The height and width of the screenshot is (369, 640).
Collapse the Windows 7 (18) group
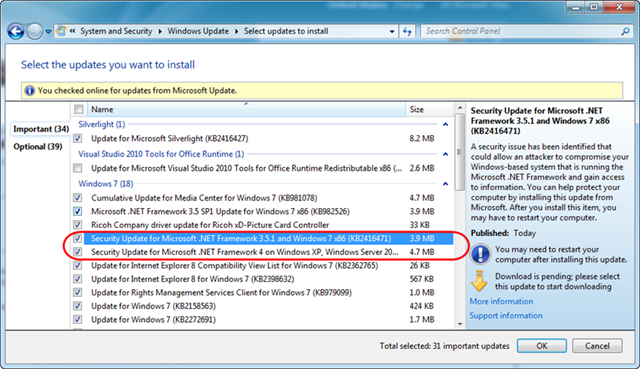click(x=445, y=184)
